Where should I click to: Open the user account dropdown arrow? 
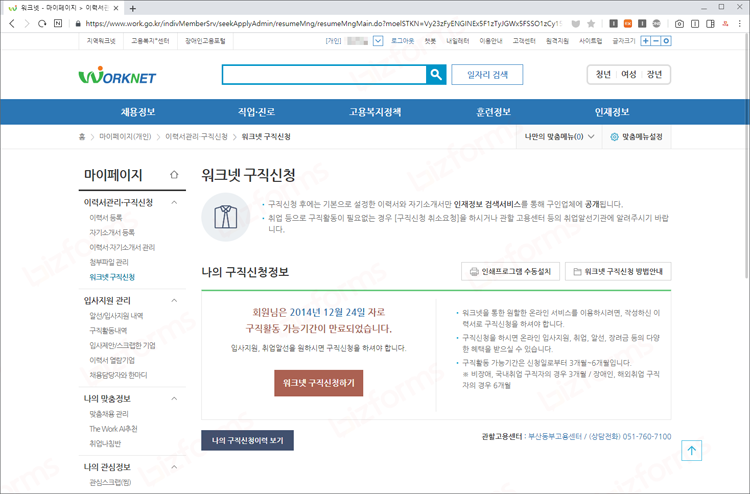[378, 41]
